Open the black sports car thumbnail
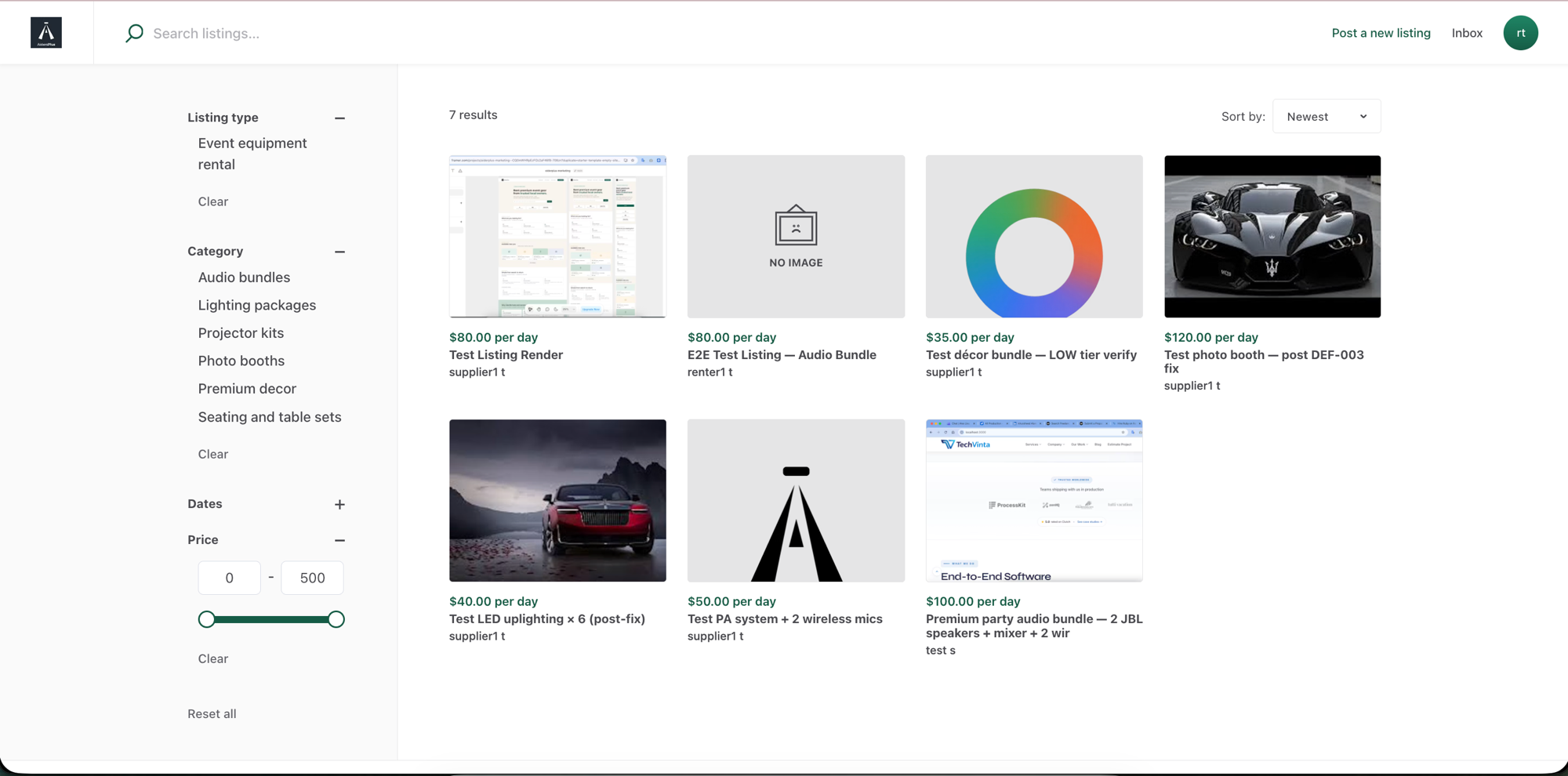 (1272, 236)
